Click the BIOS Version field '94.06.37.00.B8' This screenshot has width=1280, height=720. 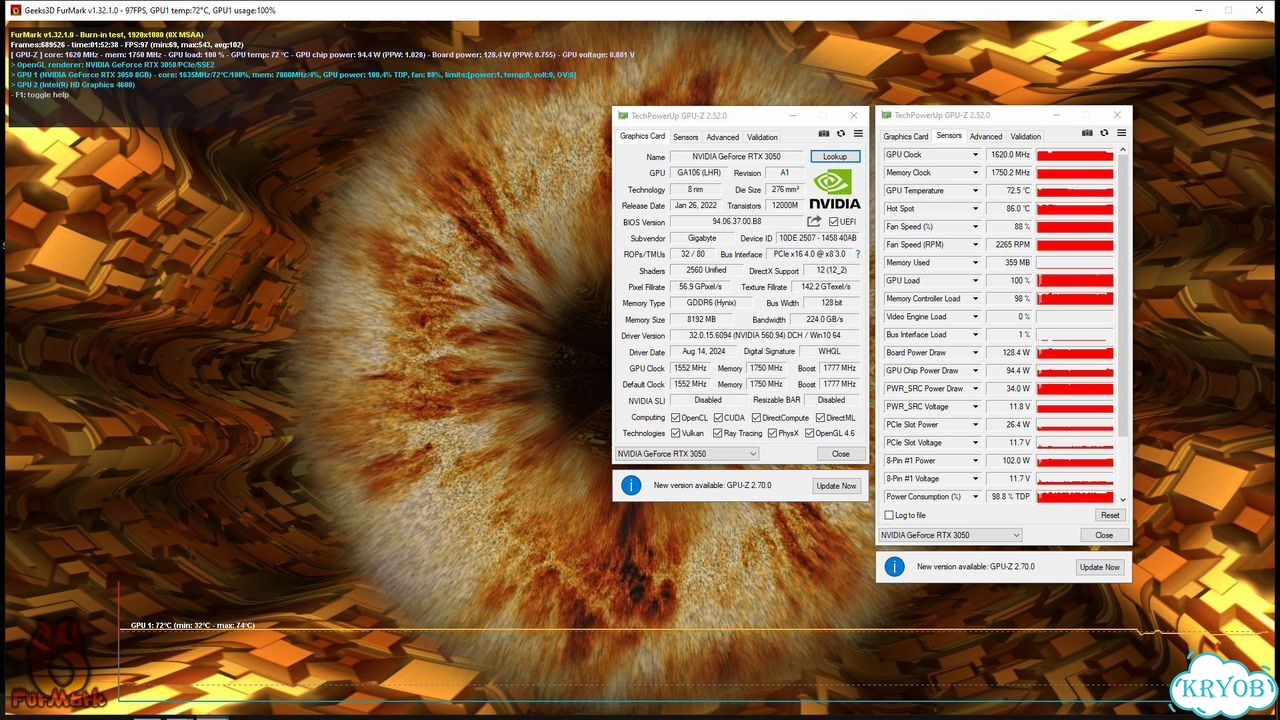pos(737,222)
